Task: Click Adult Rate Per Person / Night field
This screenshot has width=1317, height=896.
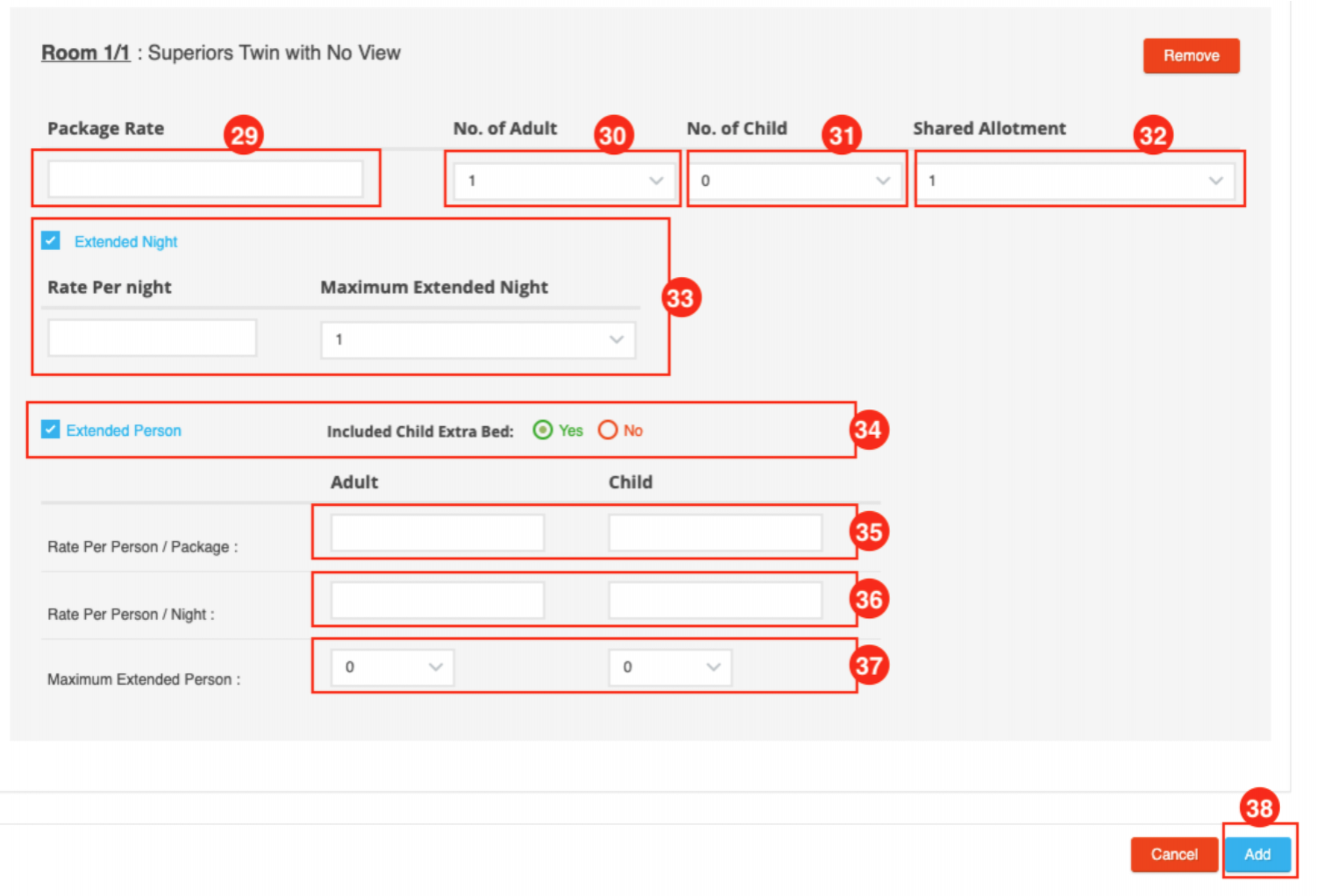Action: point(437,601)
